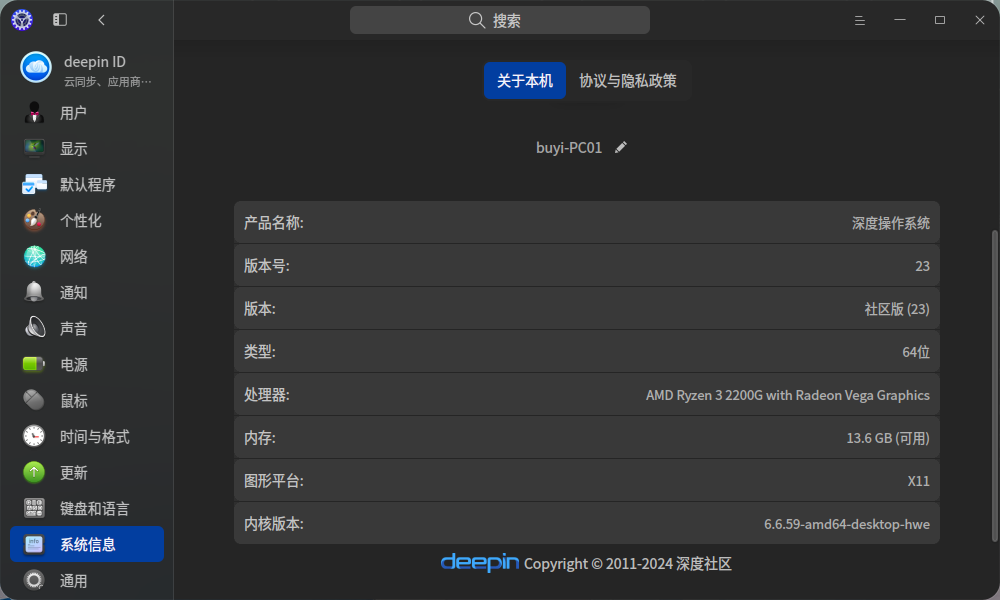Click the 图形平台 value X11

click(x=918, y=481)
